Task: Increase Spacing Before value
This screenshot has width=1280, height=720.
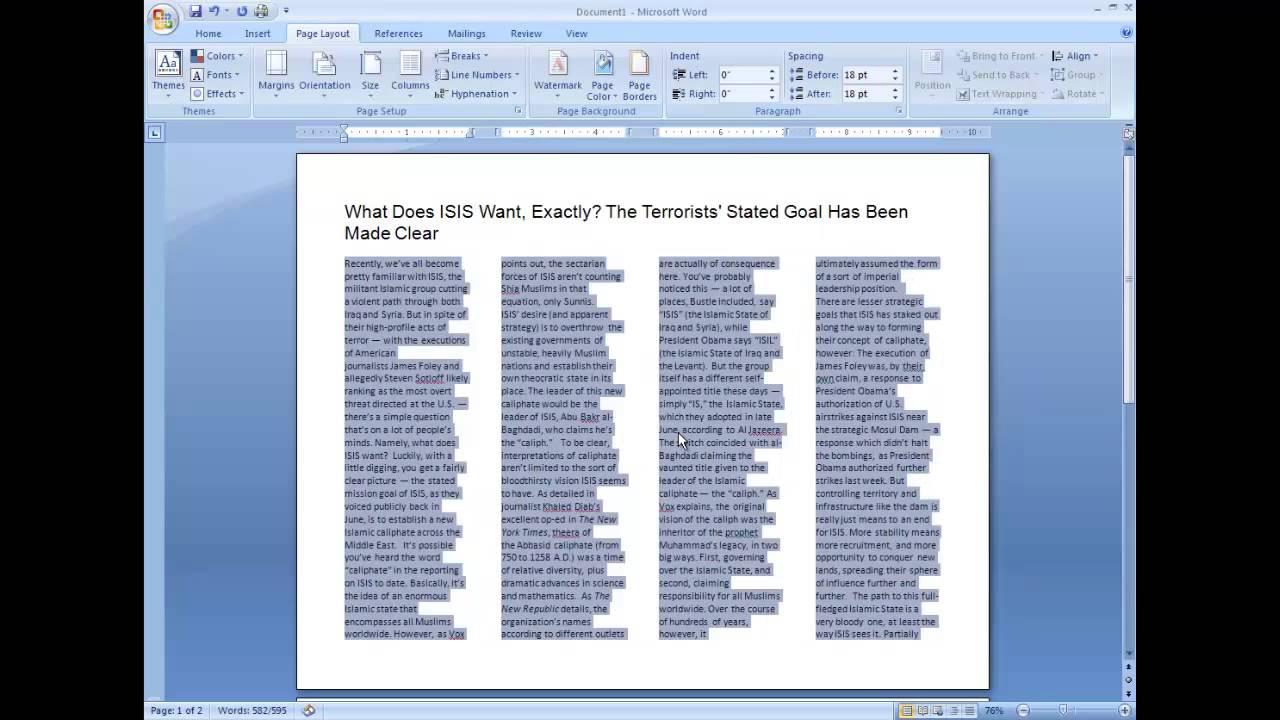Action: point(895,72)
